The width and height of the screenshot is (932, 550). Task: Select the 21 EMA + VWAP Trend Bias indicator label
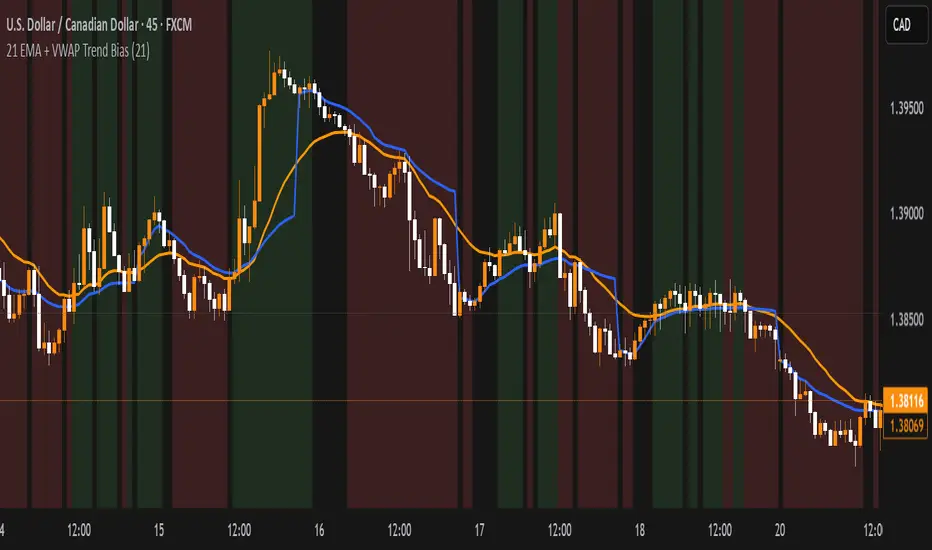coord(78,51)
